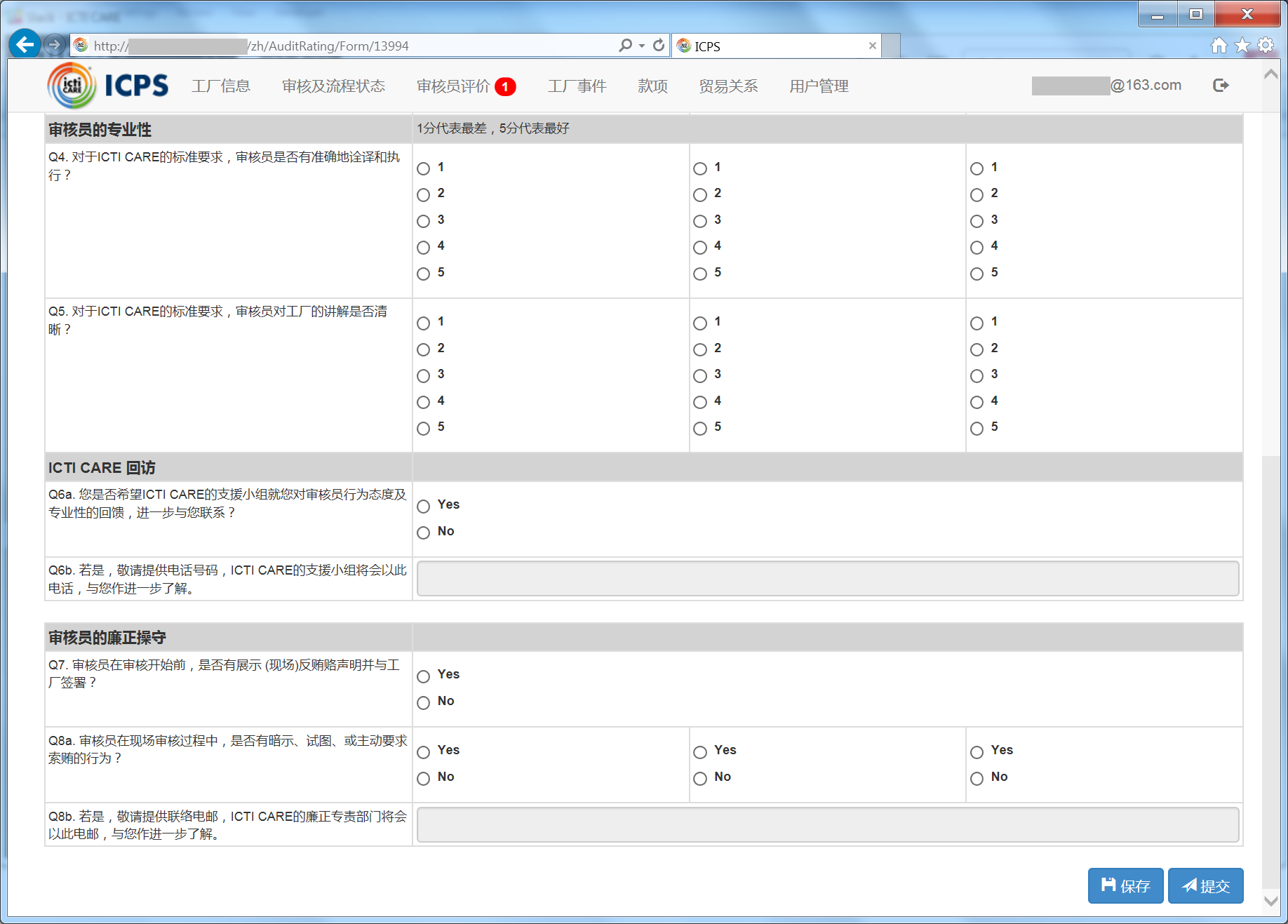Select No for Q7
This screenshot has width=1288, height=924.
click(x=424, y=702)
